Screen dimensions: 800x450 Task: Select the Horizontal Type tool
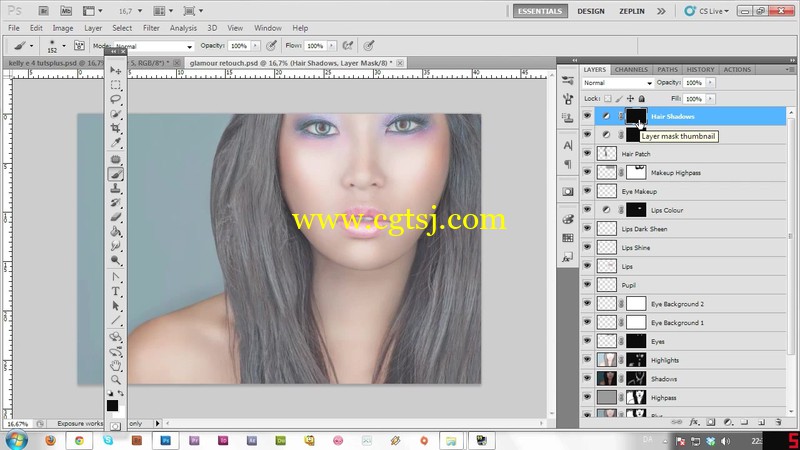pyautogui.click(x=116, y=292)
